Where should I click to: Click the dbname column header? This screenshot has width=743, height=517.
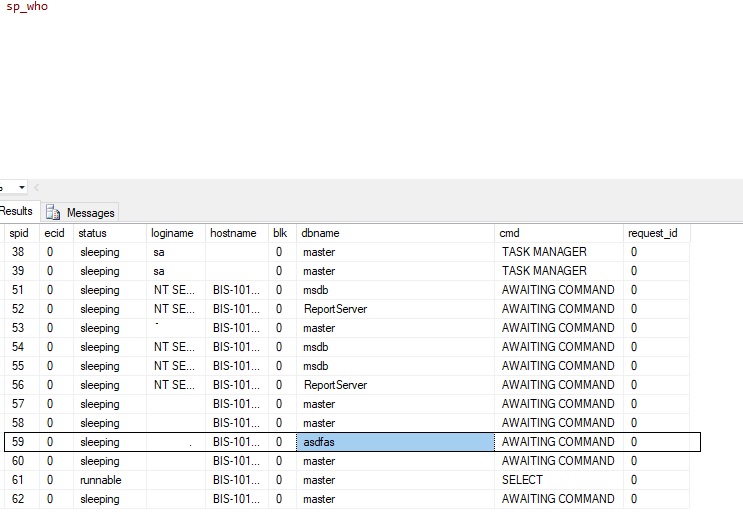pos(320,233)
